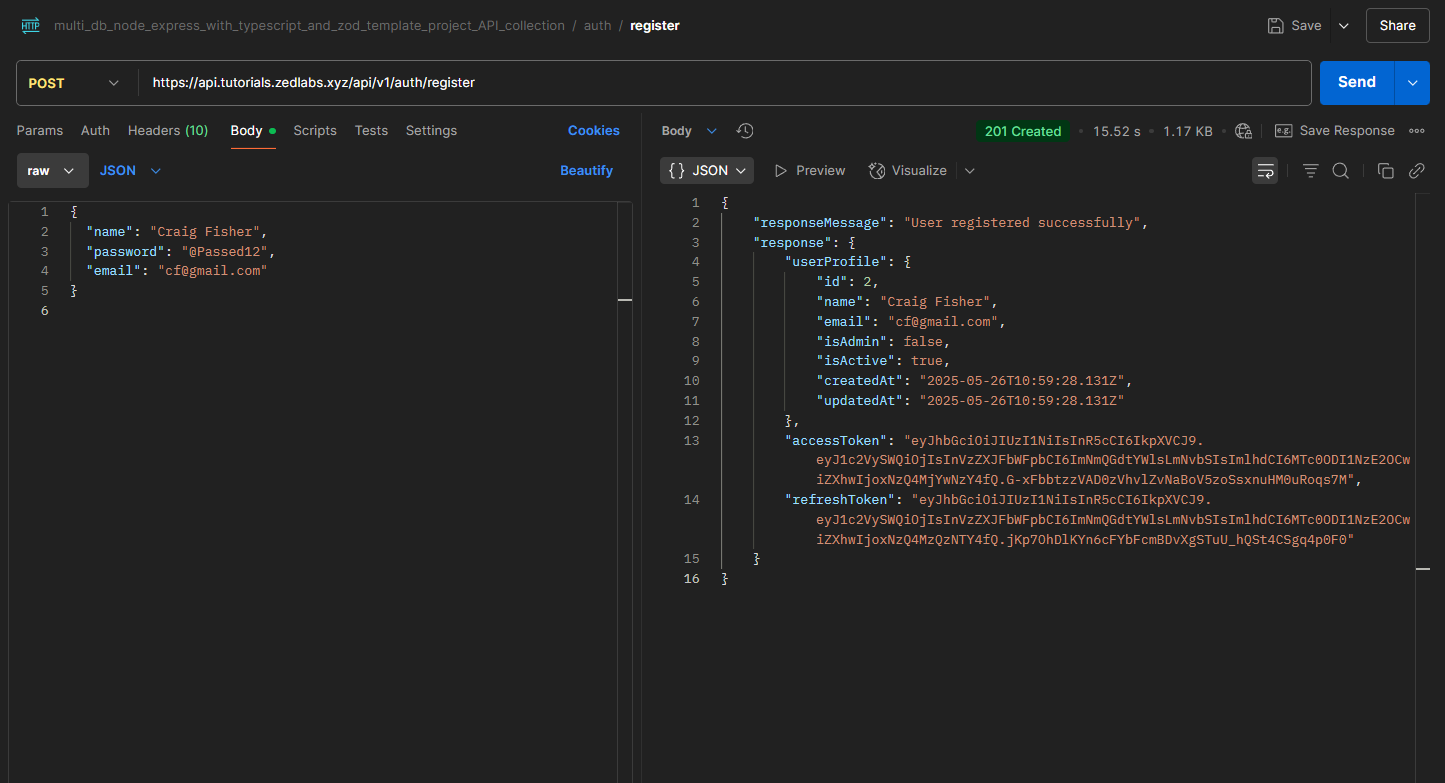Image resolution: width=1445 pixels, height=783 pixels.
Task: Expand the raw body type dropdown
Action: coord(52,171)
